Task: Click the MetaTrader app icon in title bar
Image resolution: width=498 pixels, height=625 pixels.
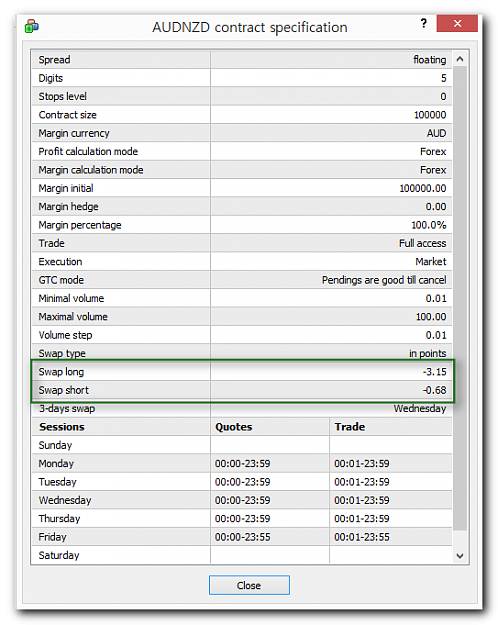Action: 31,27
